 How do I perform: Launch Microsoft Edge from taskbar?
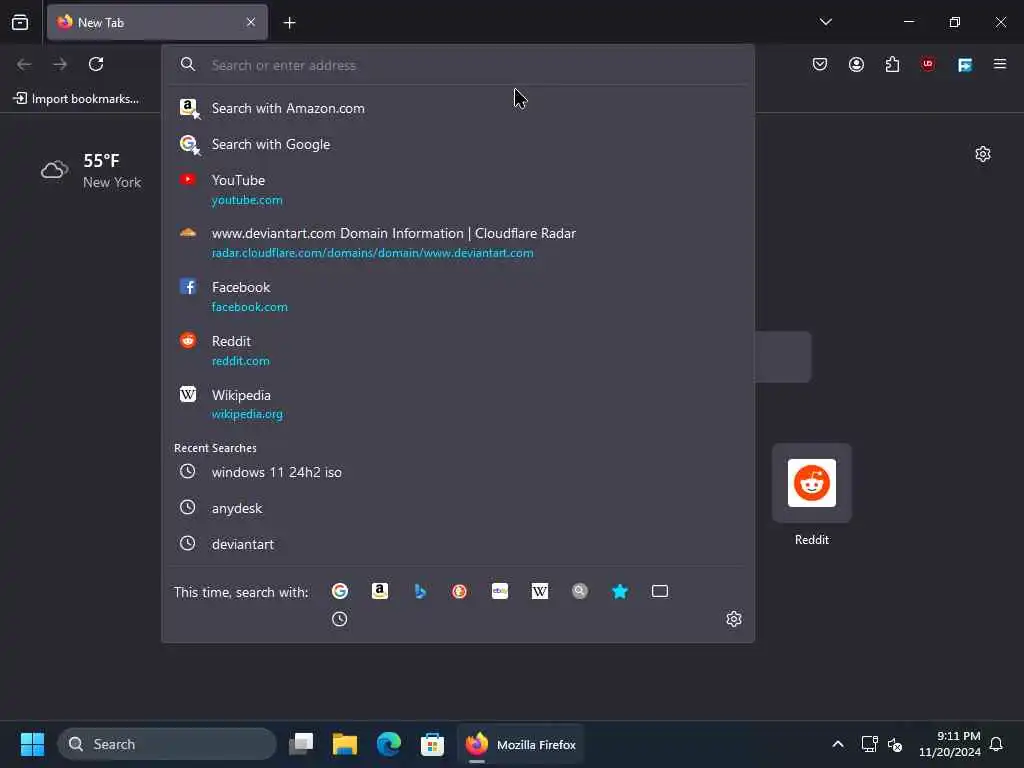(x=389, y=744)
